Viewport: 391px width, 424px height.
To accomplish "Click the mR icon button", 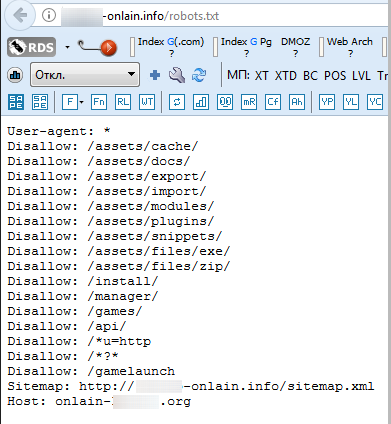I will pos(249,102).
